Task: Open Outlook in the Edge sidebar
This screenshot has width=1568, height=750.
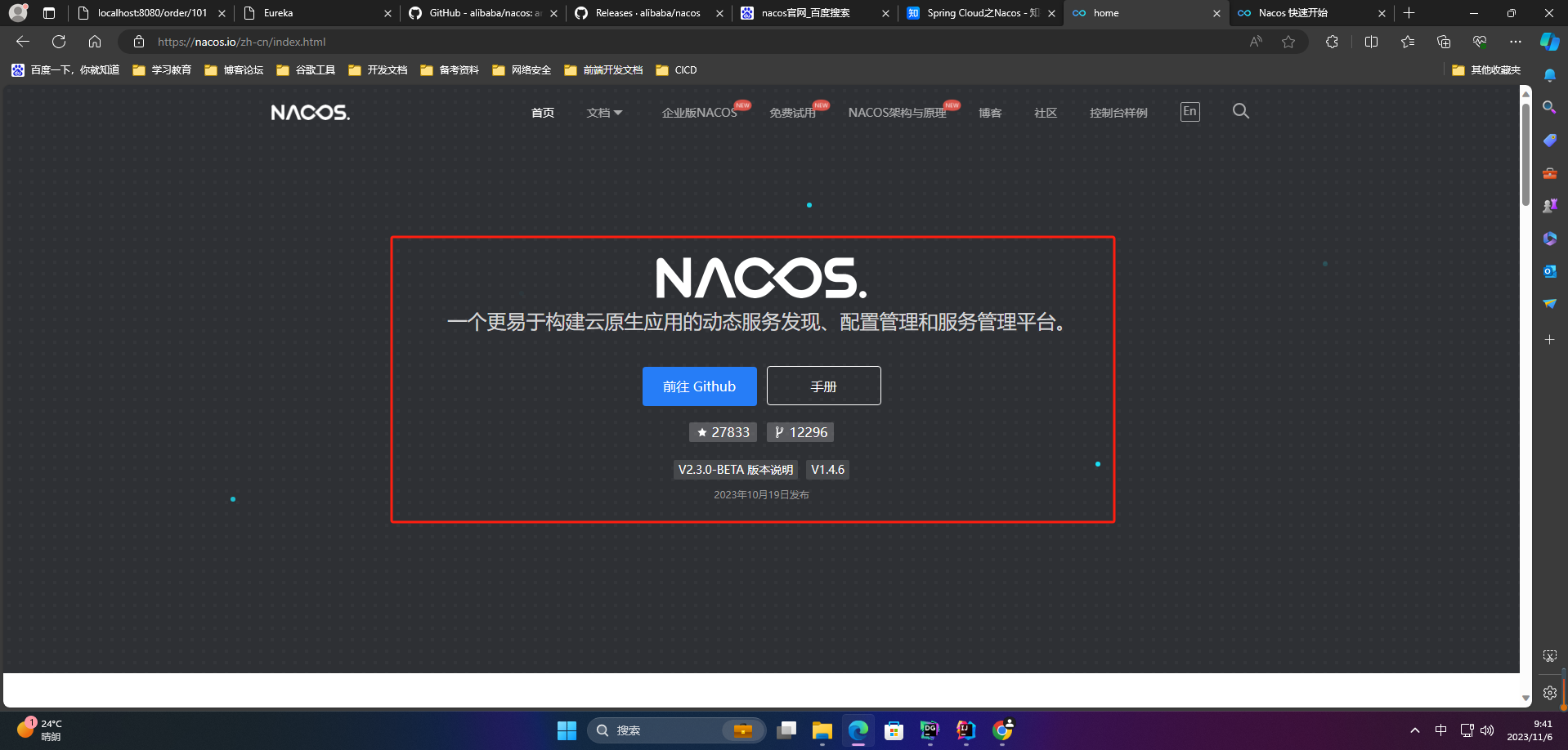Action: [1549, 271]
